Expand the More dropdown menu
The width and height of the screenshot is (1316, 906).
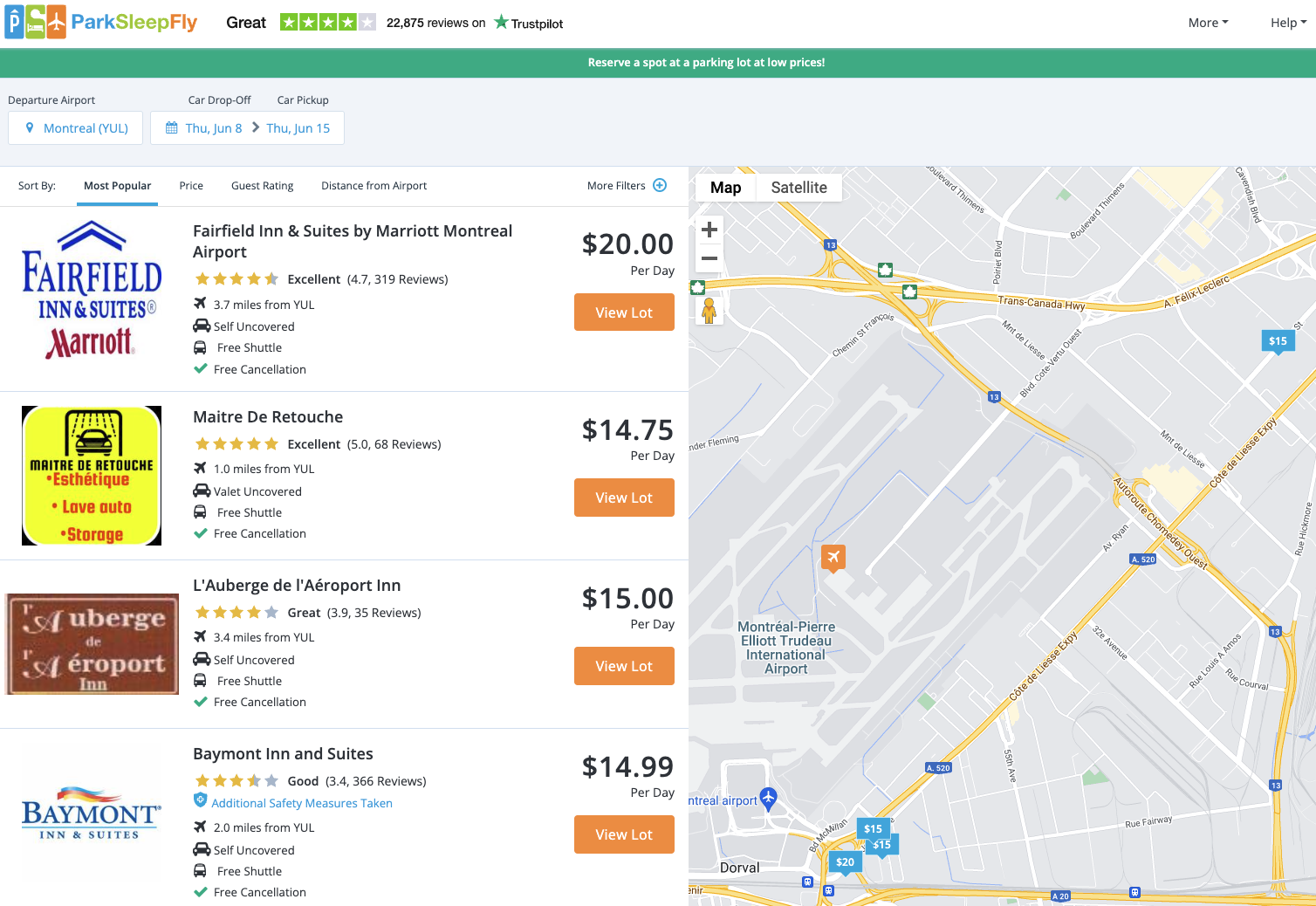pyautogui.click(x=1208, y=23)
